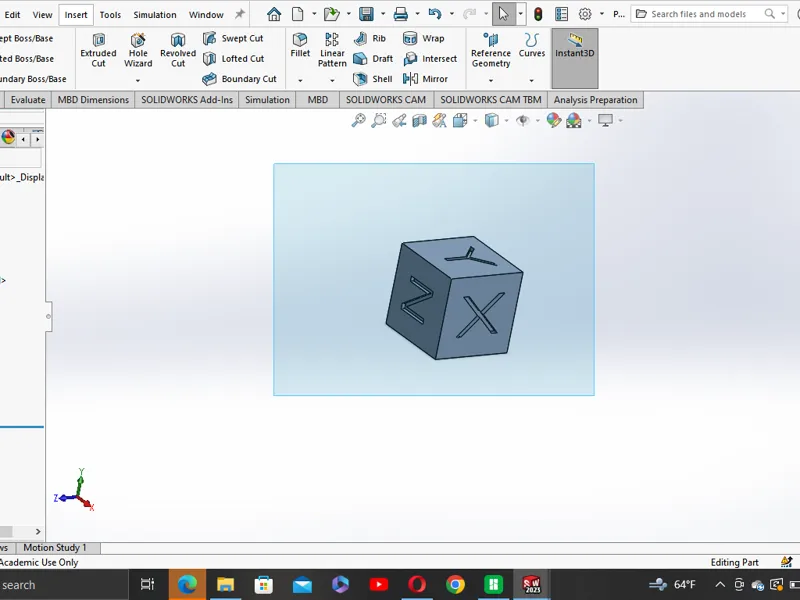
Task: Click the Previous View icon
Action: pyautogui.click(x=399, y=120)
